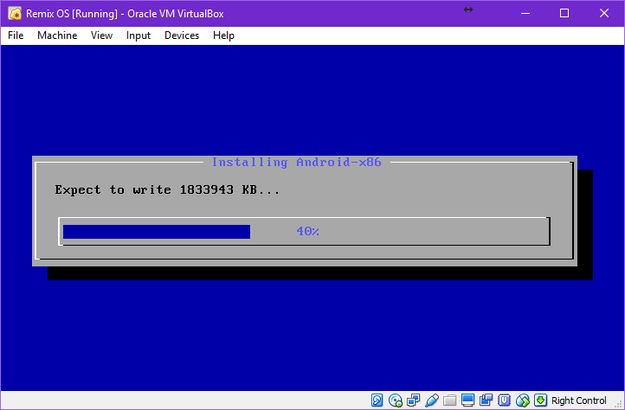625x410 pixels.
Task: Open the View menu
Action: click(101, 35)
